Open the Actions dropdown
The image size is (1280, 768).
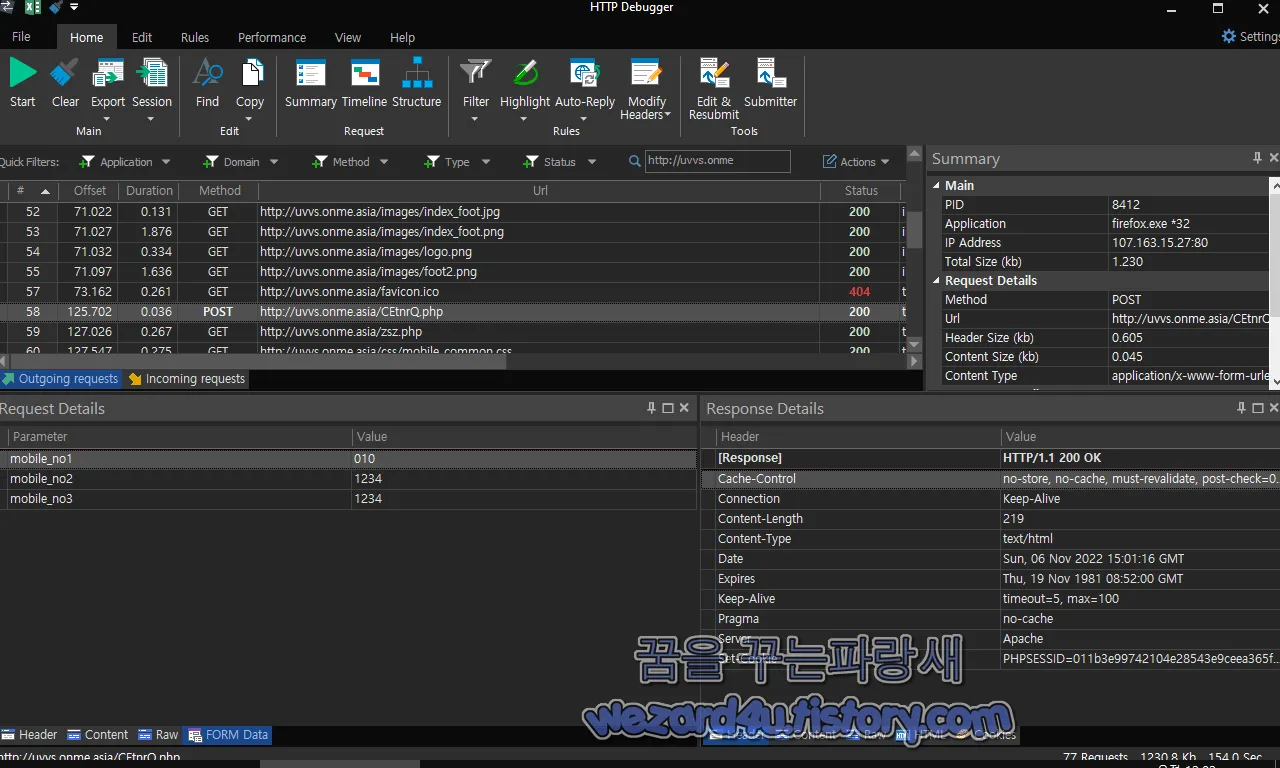pos(855,161)
